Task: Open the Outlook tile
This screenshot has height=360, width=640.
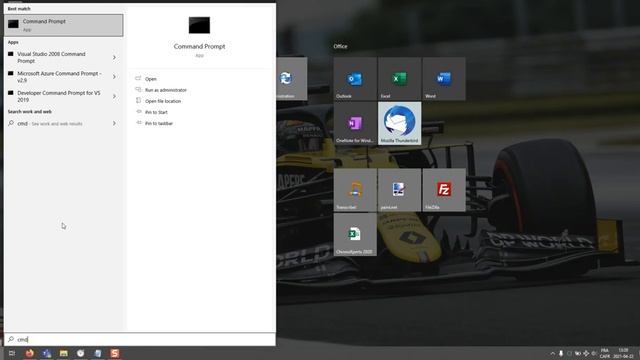Action: click(355, 79)
